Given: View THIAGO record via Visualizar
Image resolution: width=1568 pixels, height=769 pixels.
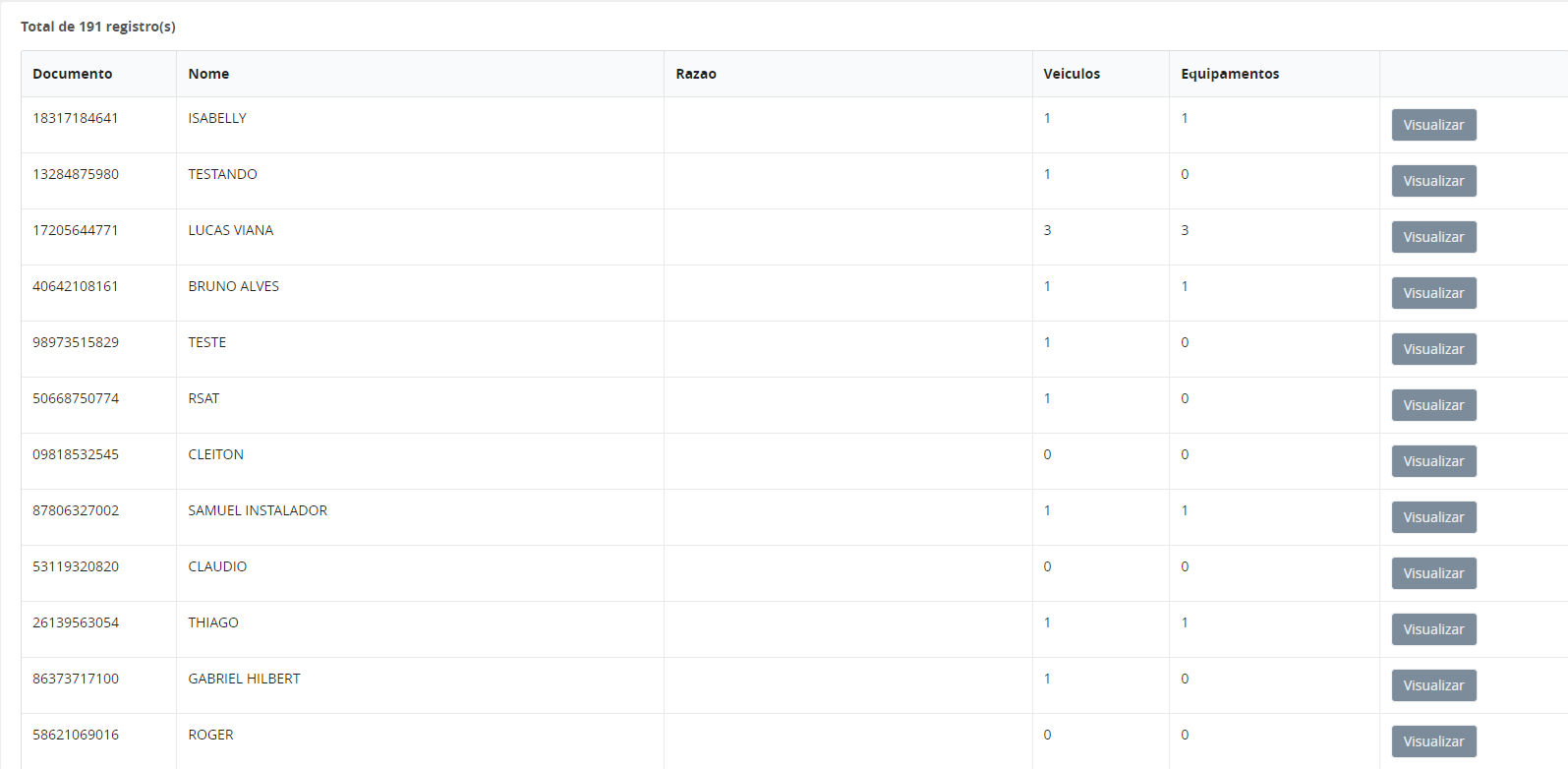Looking at the screenshot, I should tap(1433, 629).
